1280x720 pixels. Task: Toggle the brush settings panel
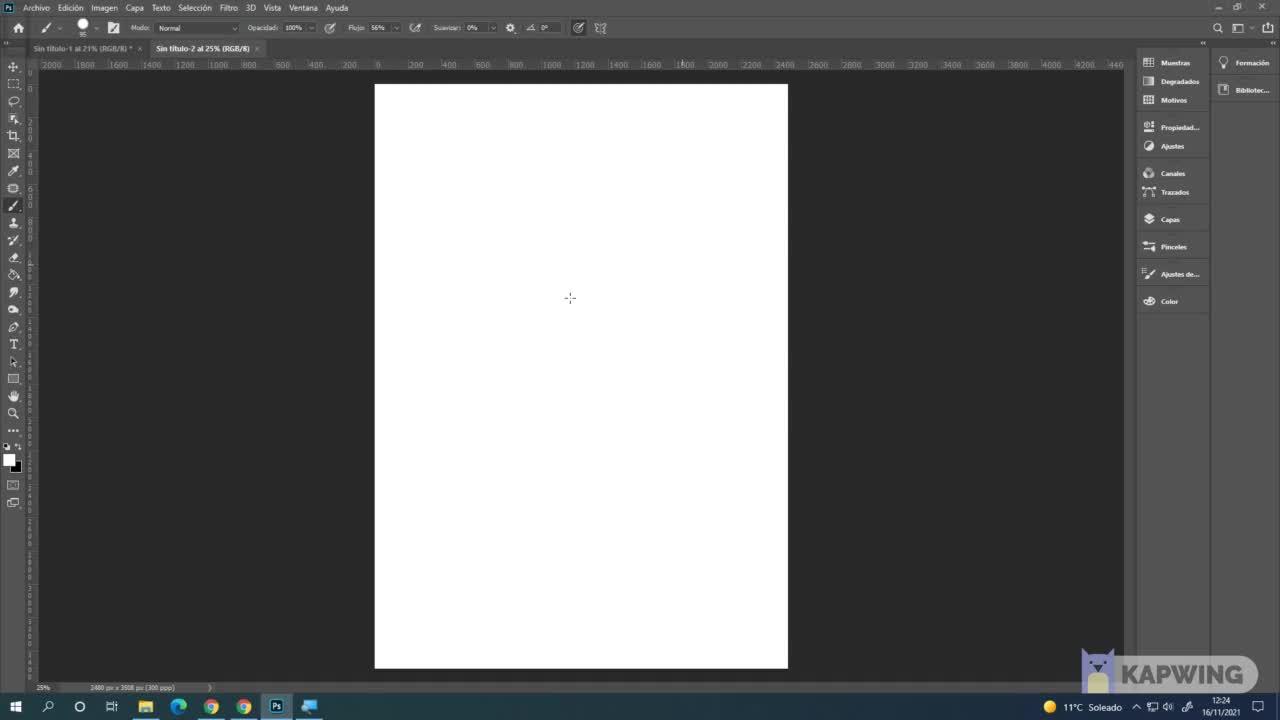(113, 28)
